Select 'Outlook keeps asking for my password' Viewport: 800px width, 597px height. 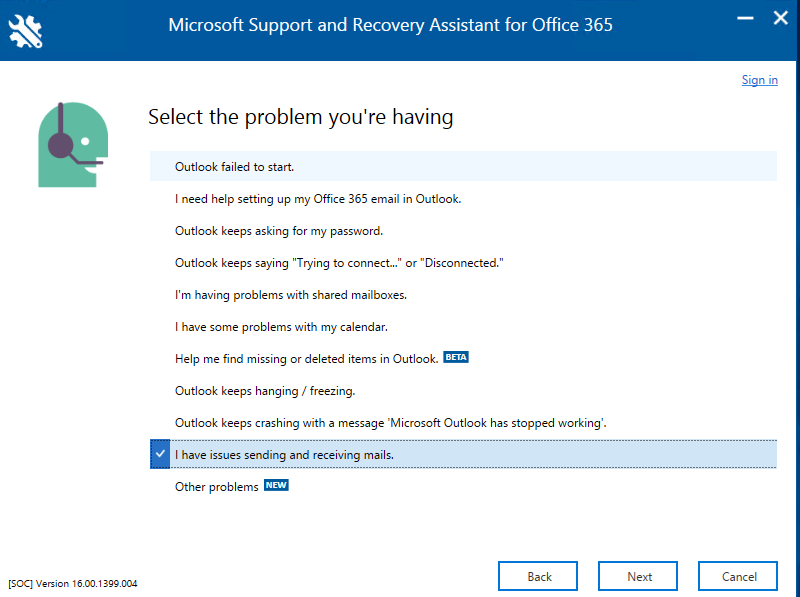[463, 231]
